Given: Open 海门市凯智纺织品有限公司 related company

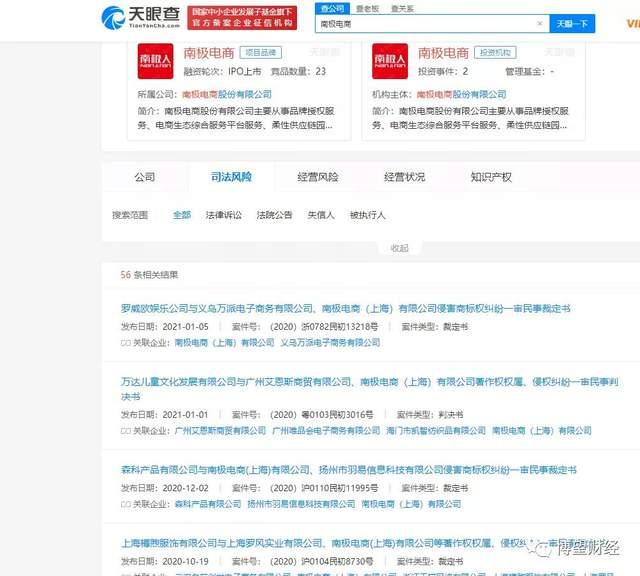Looking at the screenshot, I should [436, 430].
